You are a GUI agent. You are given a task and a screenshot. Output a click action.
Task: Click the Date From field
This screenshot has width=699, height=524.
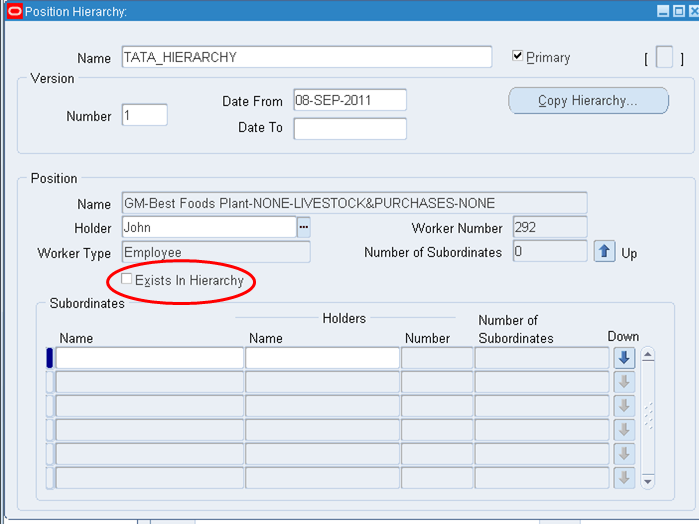pos(350,100)
